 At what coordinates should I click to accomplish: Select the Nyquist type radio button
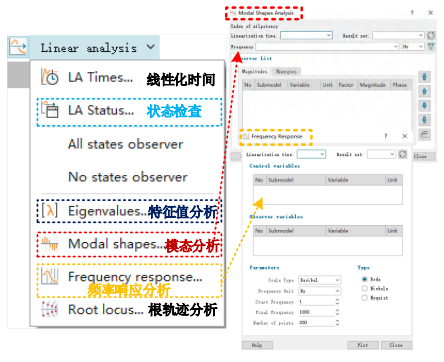coord(364,298)
